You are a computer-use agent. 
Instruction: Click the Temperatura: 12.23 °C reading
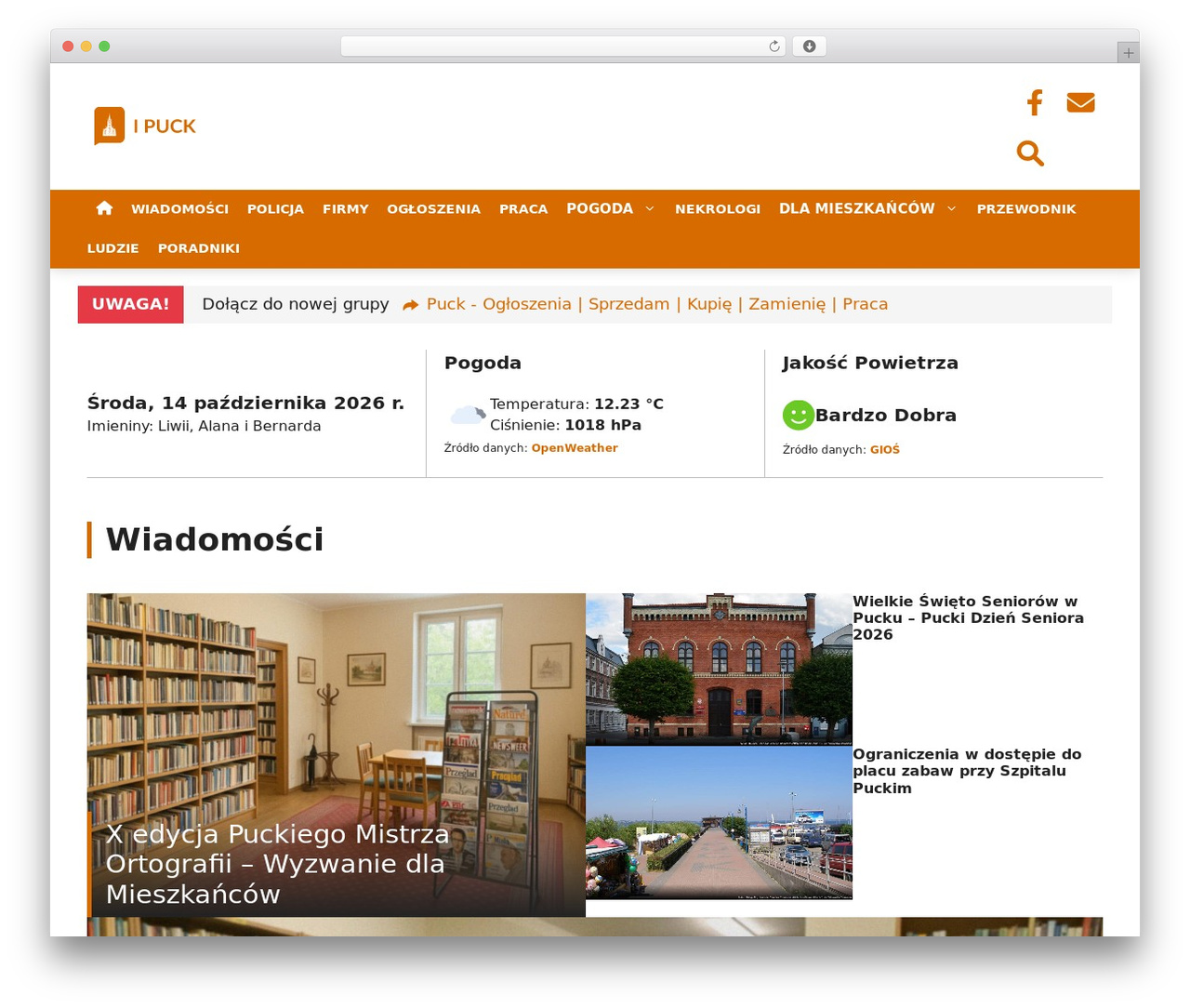(576, 404)
